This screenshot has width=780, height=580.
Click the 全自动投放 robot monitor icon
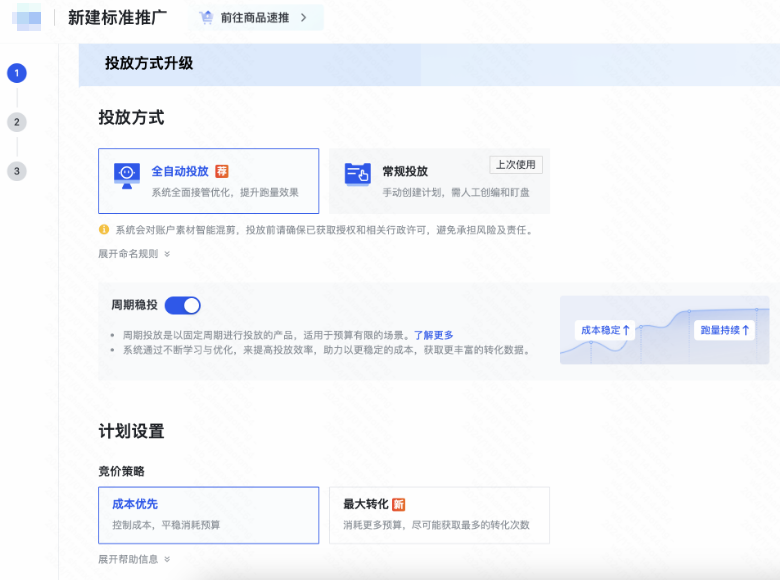tap(127, 176)
